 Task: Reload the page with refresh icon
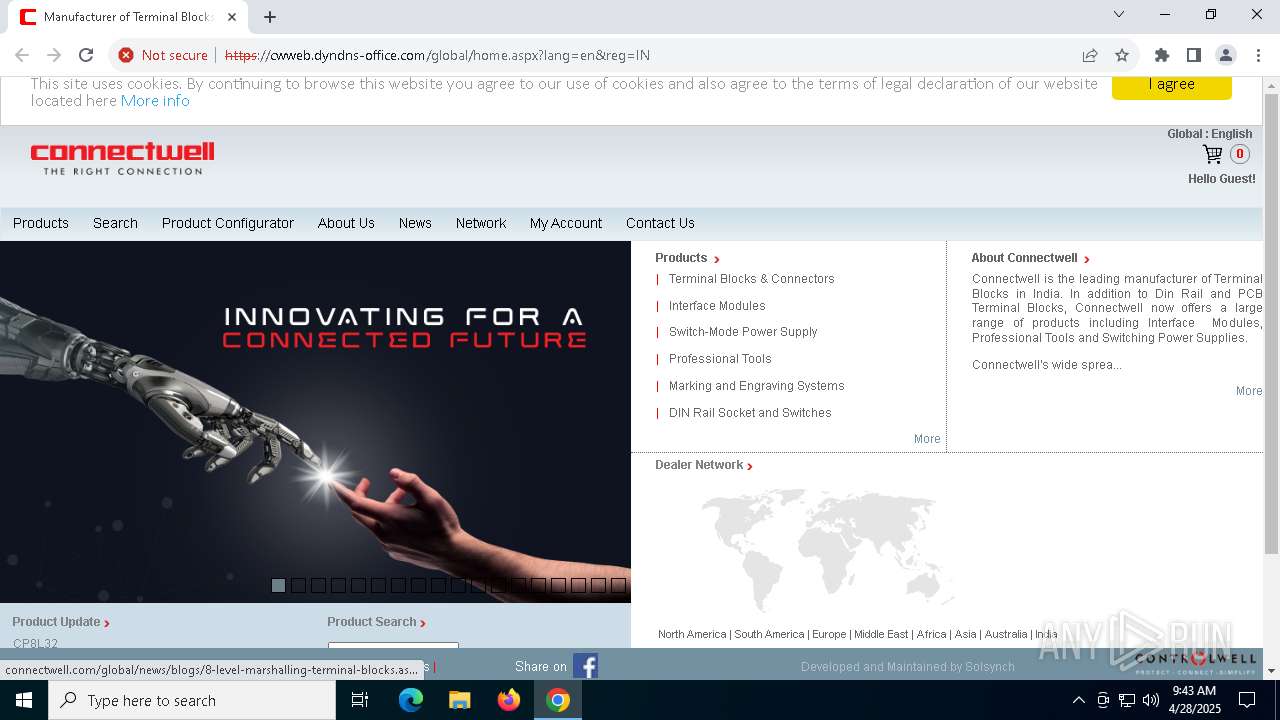pos(86,55)
